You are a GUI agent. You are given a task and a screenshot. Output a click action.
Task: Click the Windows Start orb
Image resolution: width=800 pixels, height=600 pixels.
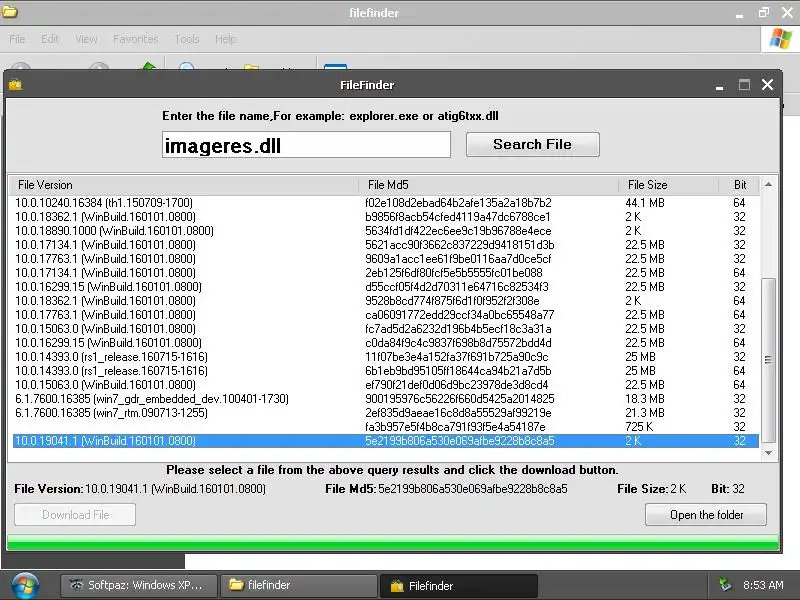25,586
